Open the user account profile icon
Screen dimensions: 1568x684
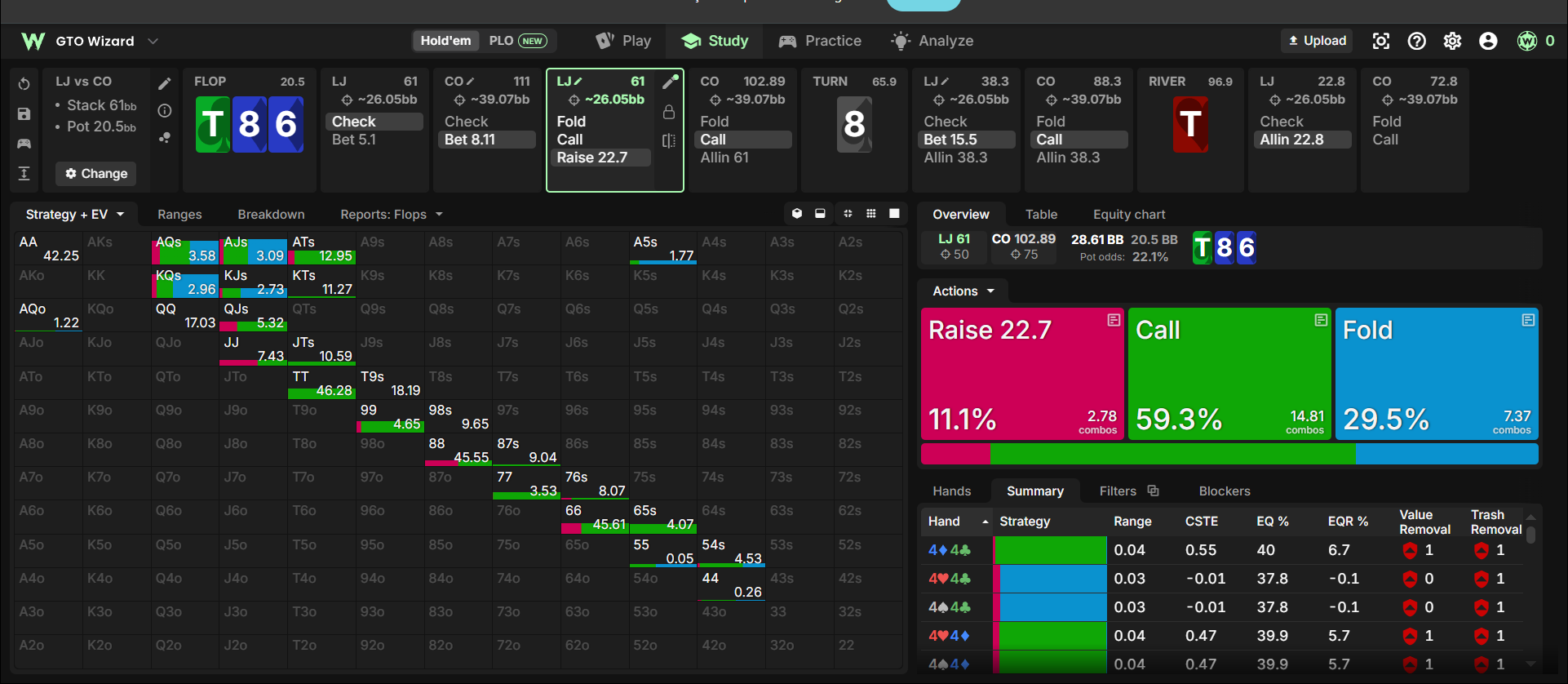[x=1489, y=41]
